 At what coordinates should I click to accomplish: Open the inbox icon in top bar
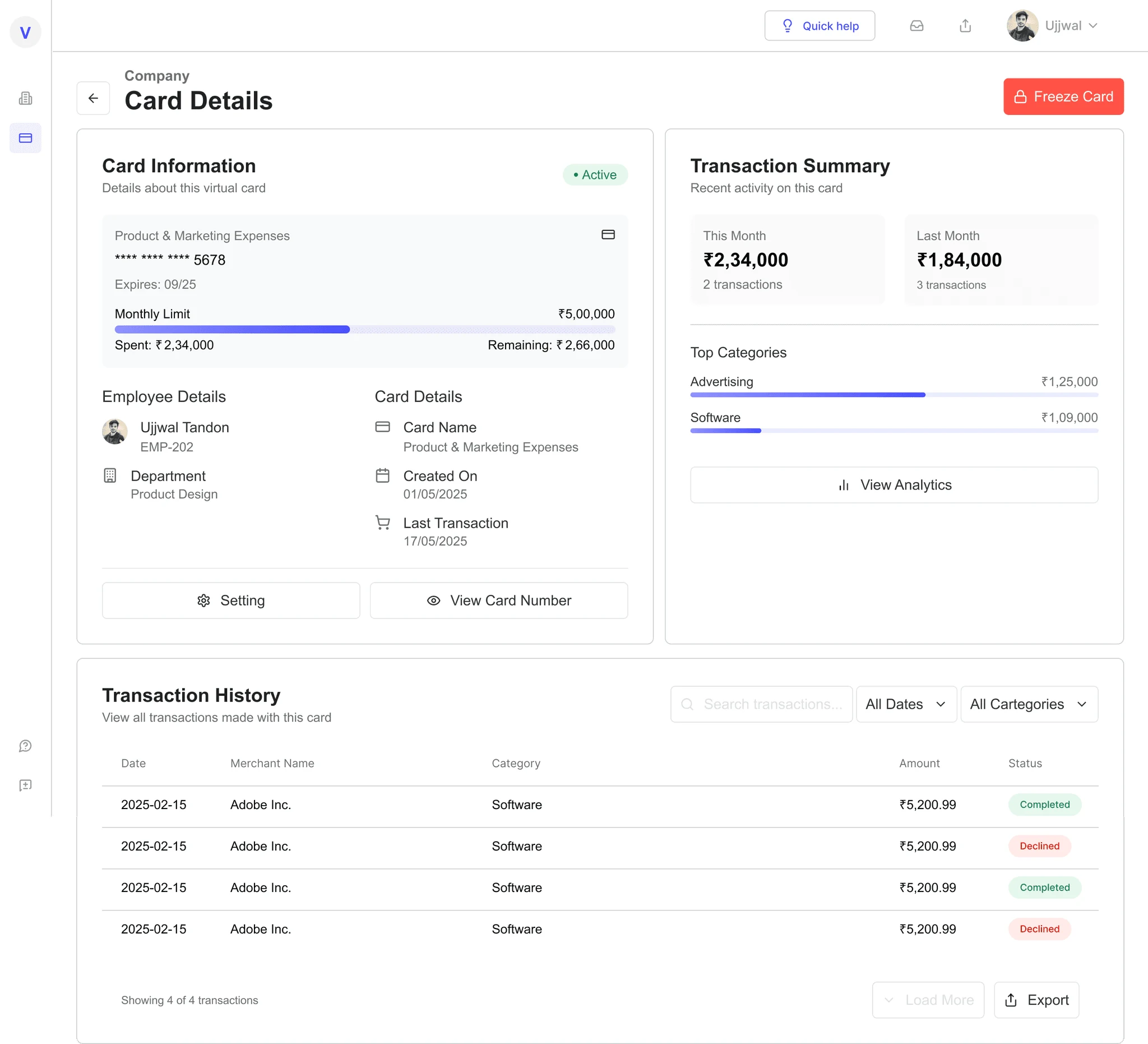tap(916, 26)
